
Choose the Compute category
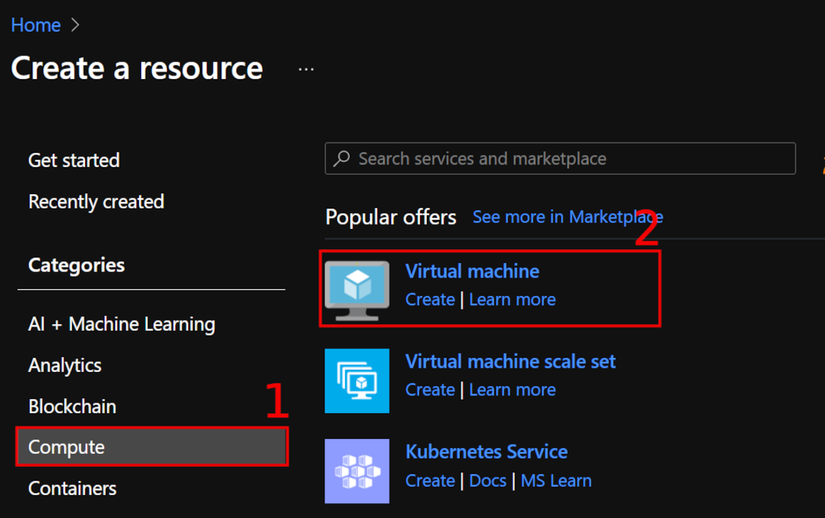(152, 447)
